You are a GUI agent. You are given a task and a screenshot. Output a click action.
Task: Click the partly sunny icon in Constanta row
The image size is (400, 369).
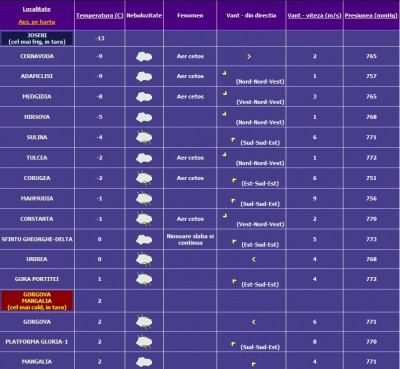click(x=144, y=219)
